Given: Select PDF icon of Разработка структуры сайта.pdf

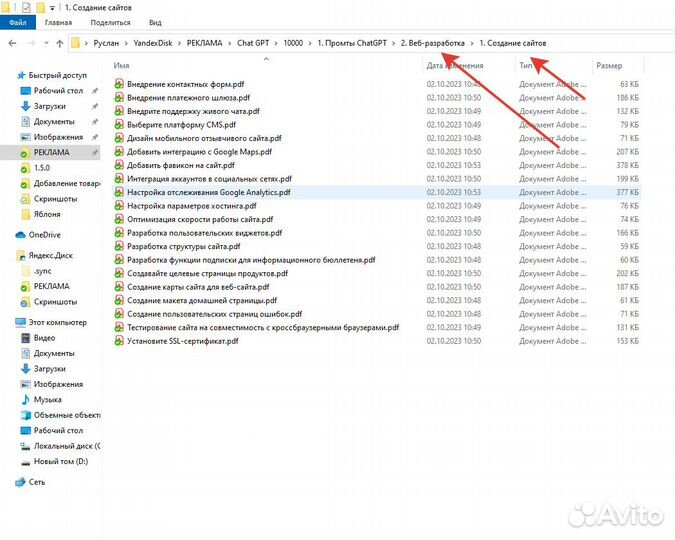Looking at the screenshot, I should coord(119,247).
